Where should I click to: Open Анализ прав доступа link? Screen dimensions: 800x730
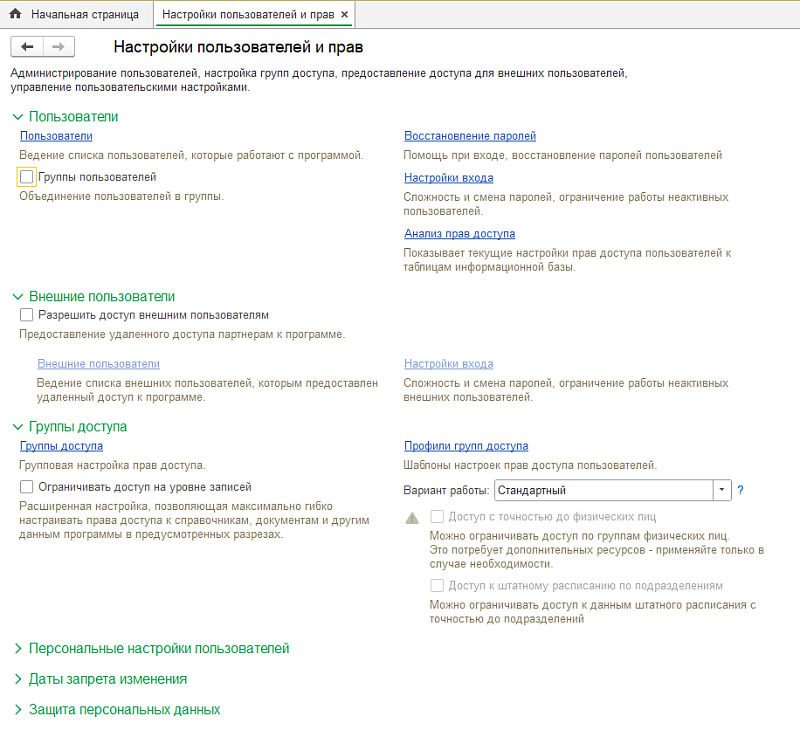[459, 233]
